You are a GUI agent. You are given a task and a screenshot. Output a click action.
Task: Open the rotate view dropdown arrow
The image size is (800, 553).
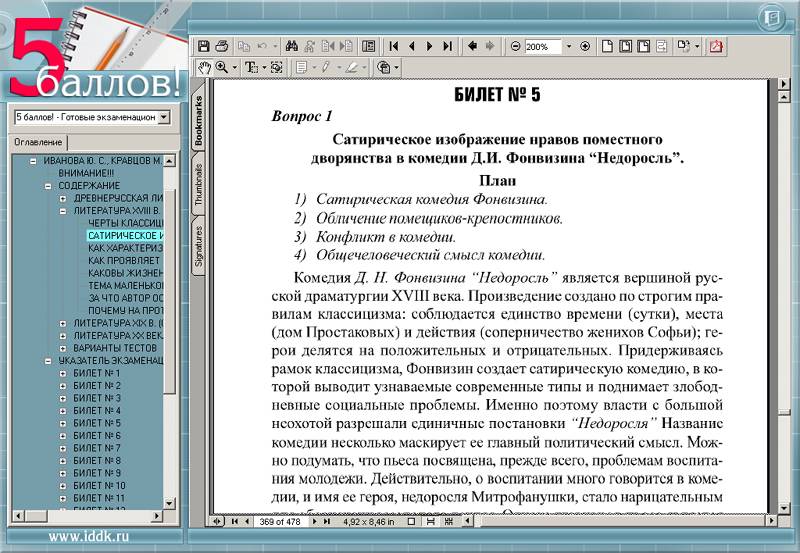pyautogui.click(x=696, y=47)
